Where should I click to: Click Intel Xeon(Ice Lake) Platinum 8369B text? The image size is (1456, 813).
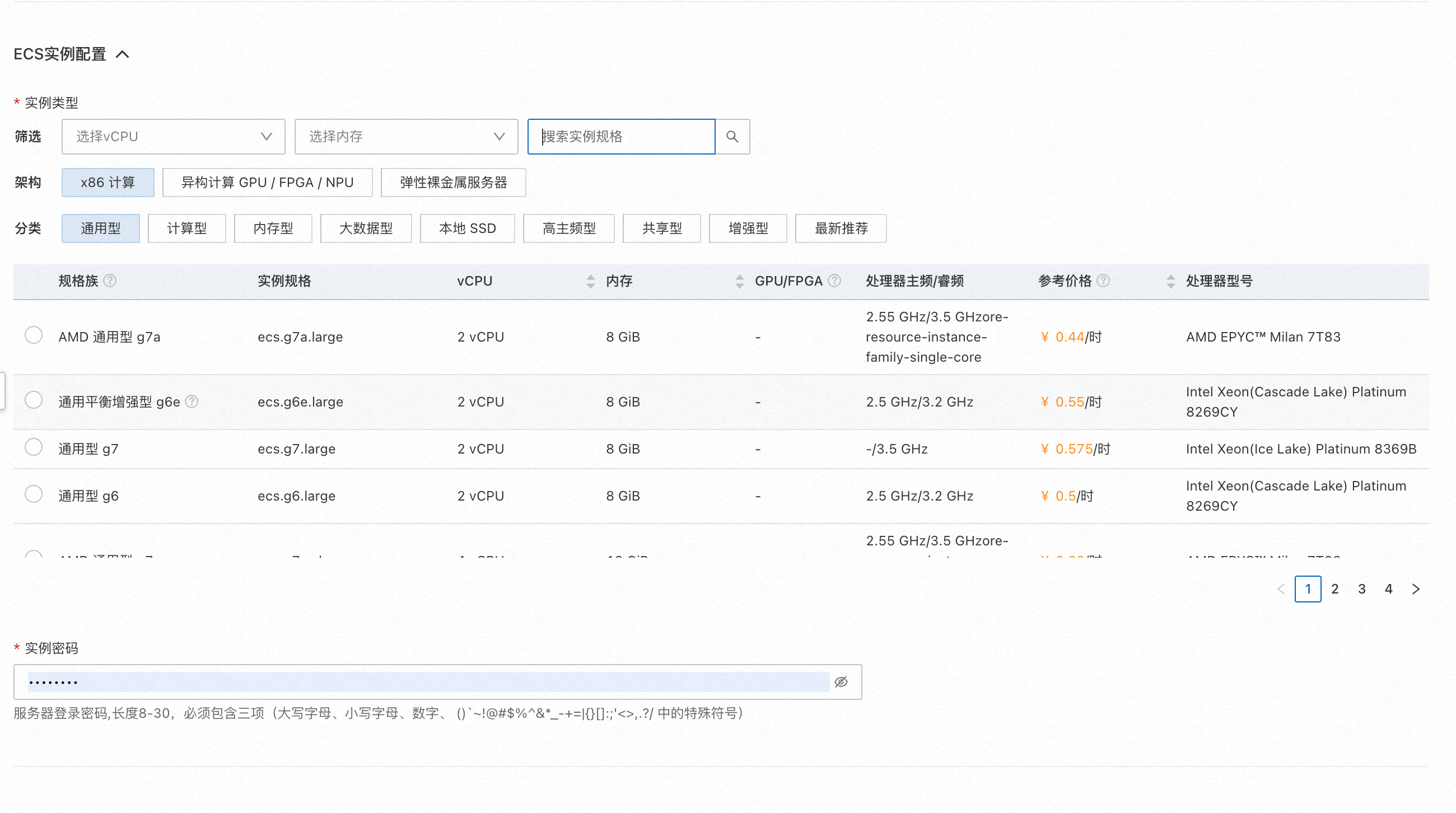[1301, 448]
